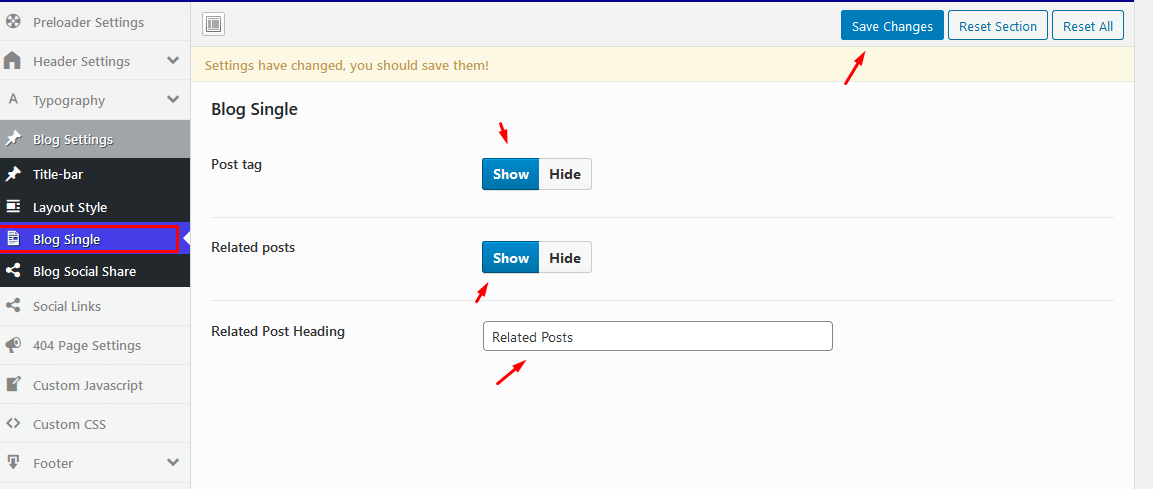
Task: Click the Related Post Heading text field
Action: [657, 337]
